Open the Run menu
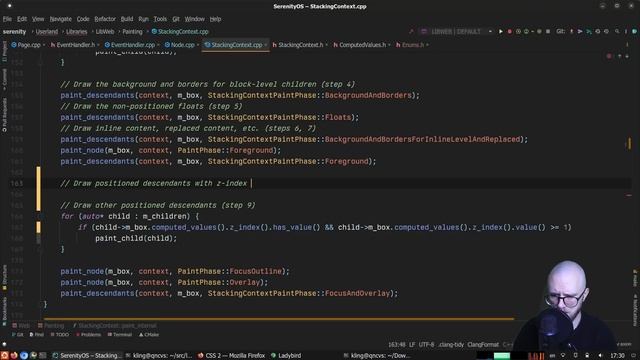Screen dimensions: 640x360 [143, 19]
